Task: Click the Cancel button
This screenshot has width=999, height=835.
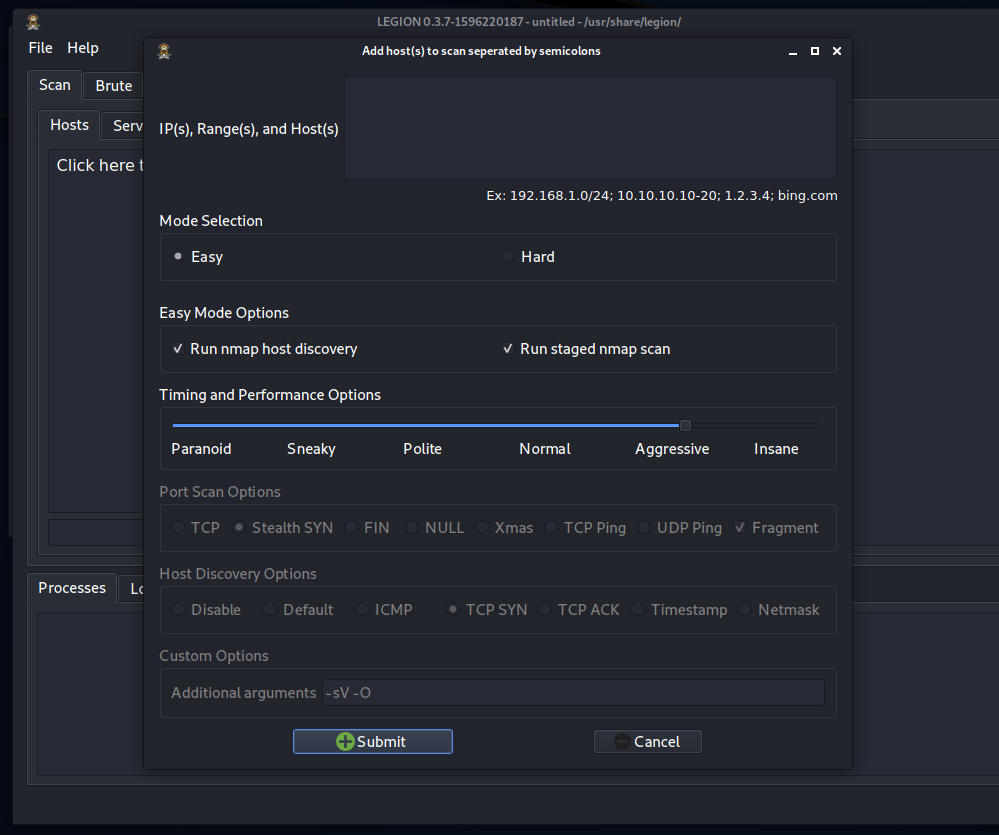Action: pyautogui.click(x=647, y=741)
